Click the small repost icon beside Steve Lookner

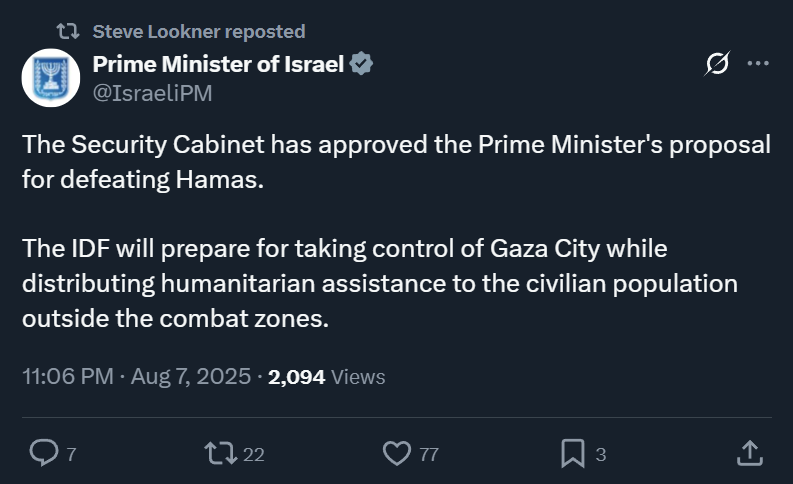[68, 31]
